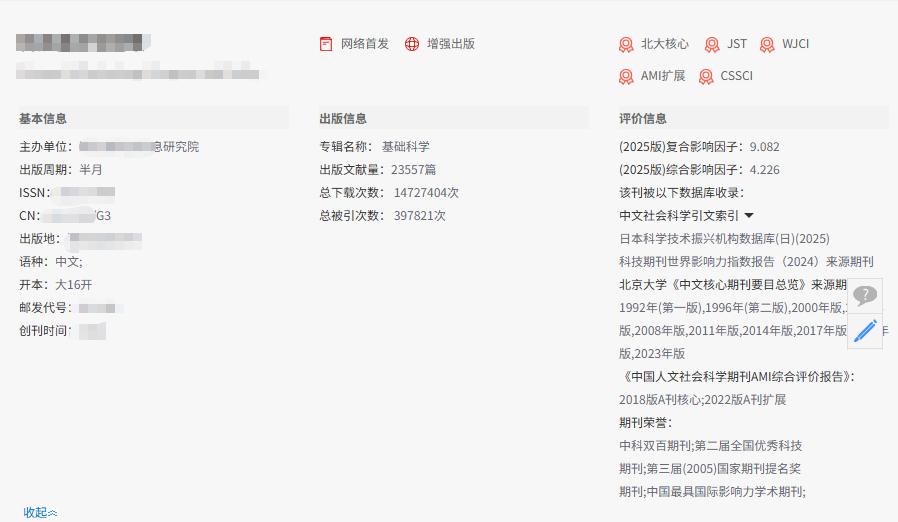Click the JST award ribbon icon
This screenshot has width=898, height=522.
(x=712, y=44)
